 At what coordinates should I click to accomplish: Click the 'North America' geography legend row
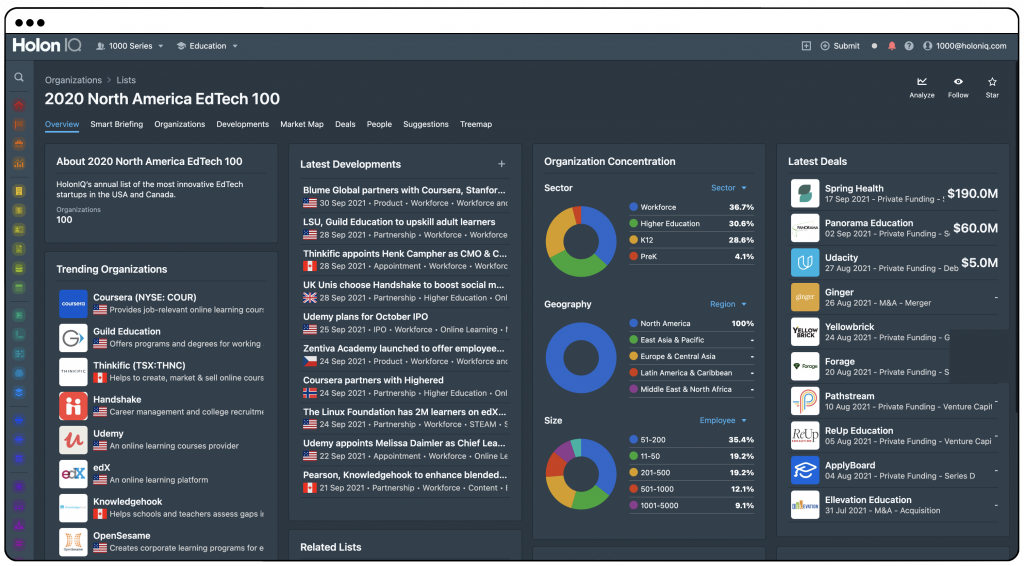[x=692, y=323]
